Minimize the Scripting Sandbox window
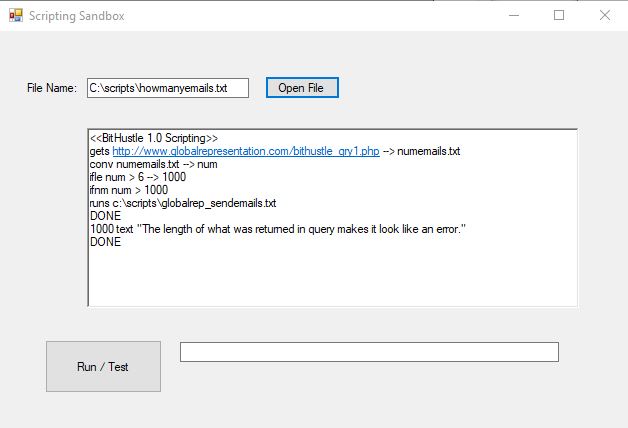628x428 pixels. [x=514, y=15]
